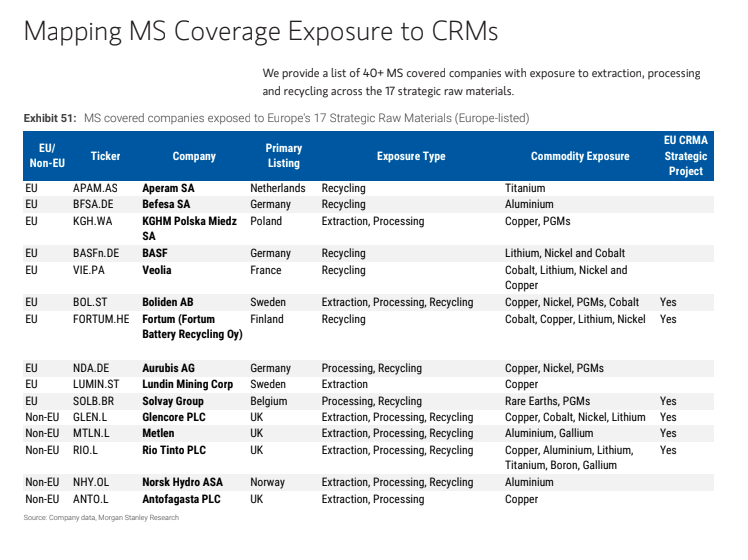This screenshot has height=560, width=748.
Task: Click 'Cobalt, Lithium, Nickel and Copper' cell
Action: pos(566,278)
